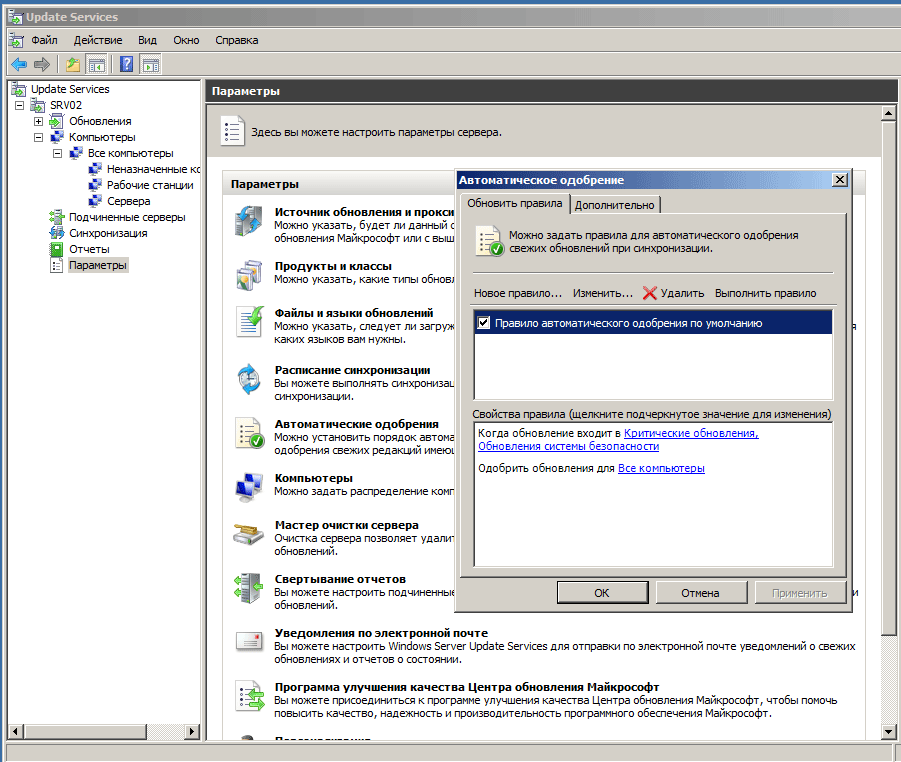Expand the Обновления tree node
Image resolution: width=901 pixels, height=762 pixels.
39,121
